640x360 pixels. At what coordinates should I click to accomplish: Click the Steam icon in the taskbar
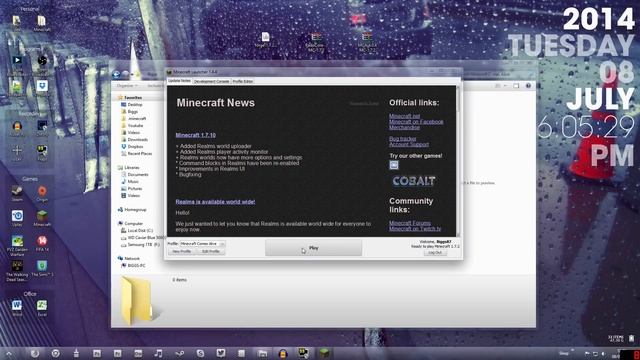[x=179, y=353]
